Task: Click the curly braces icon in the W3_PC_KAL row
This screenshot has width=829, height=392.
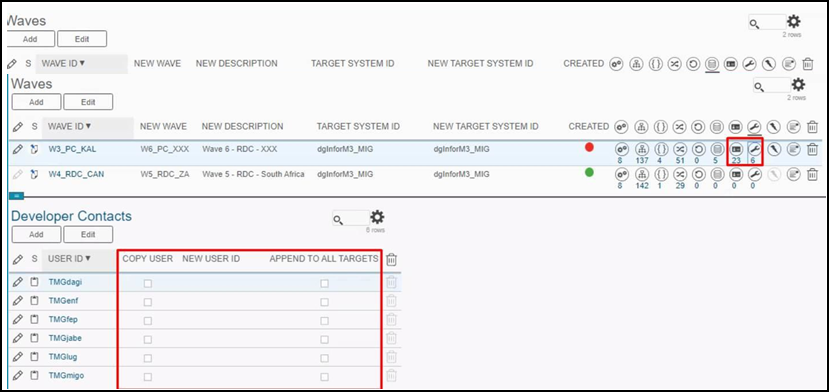Action: [660, 149]
